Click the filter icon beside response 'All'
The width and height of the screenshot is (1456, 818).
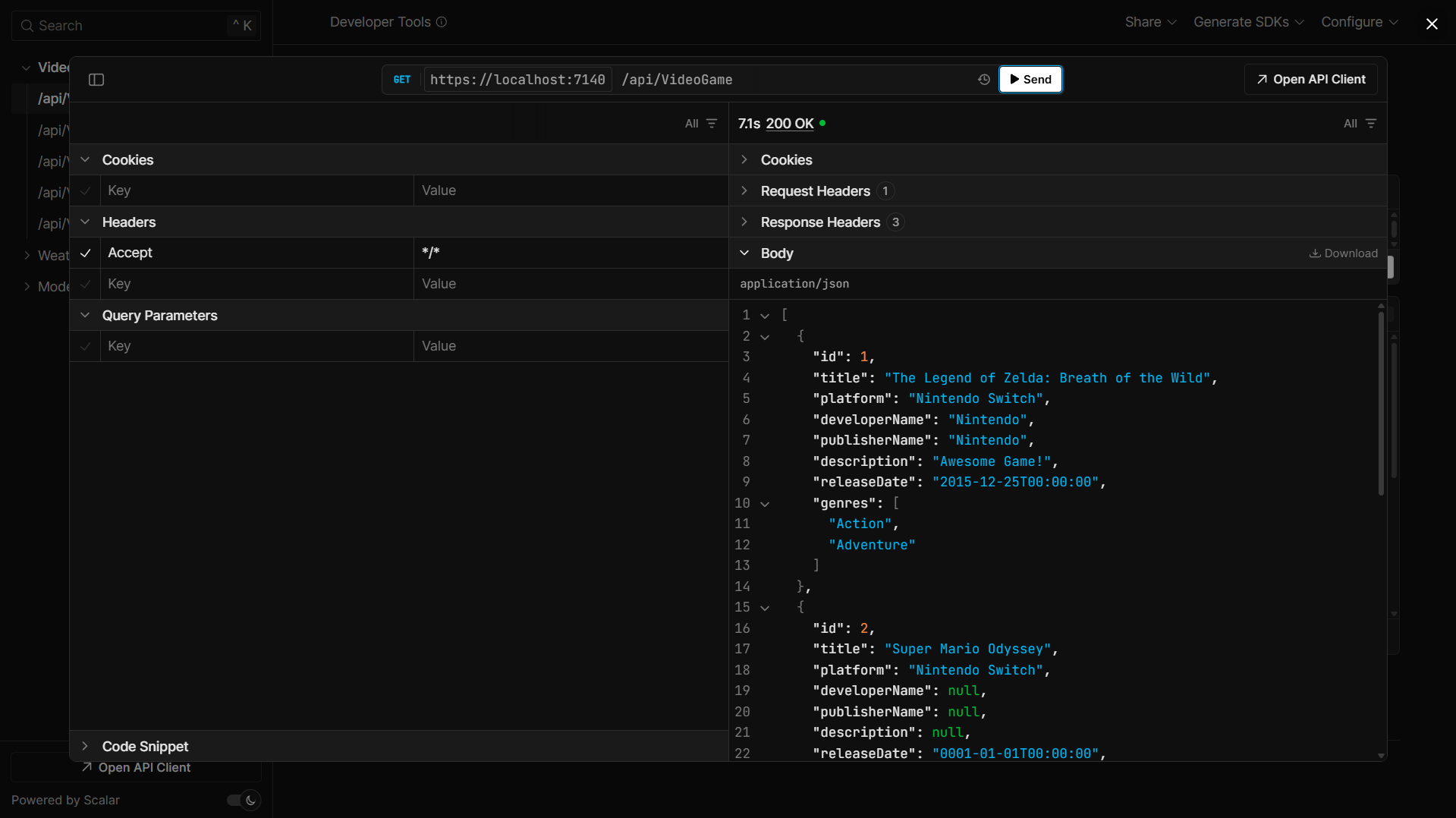[x=1372, y=123]
